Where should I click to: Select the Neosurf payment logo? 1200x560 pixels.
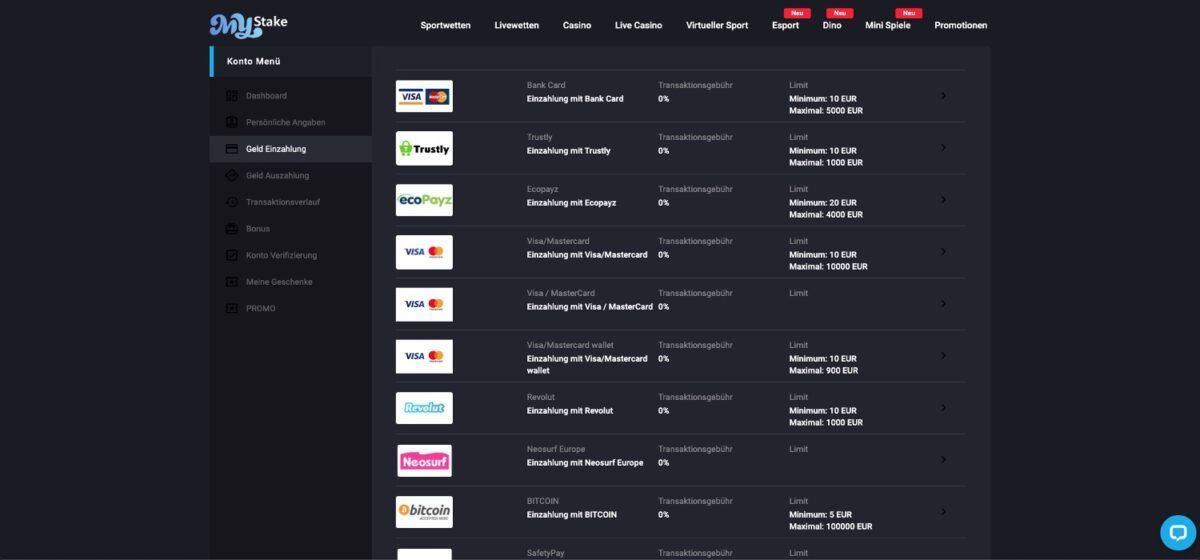click(x=424, y=460)
